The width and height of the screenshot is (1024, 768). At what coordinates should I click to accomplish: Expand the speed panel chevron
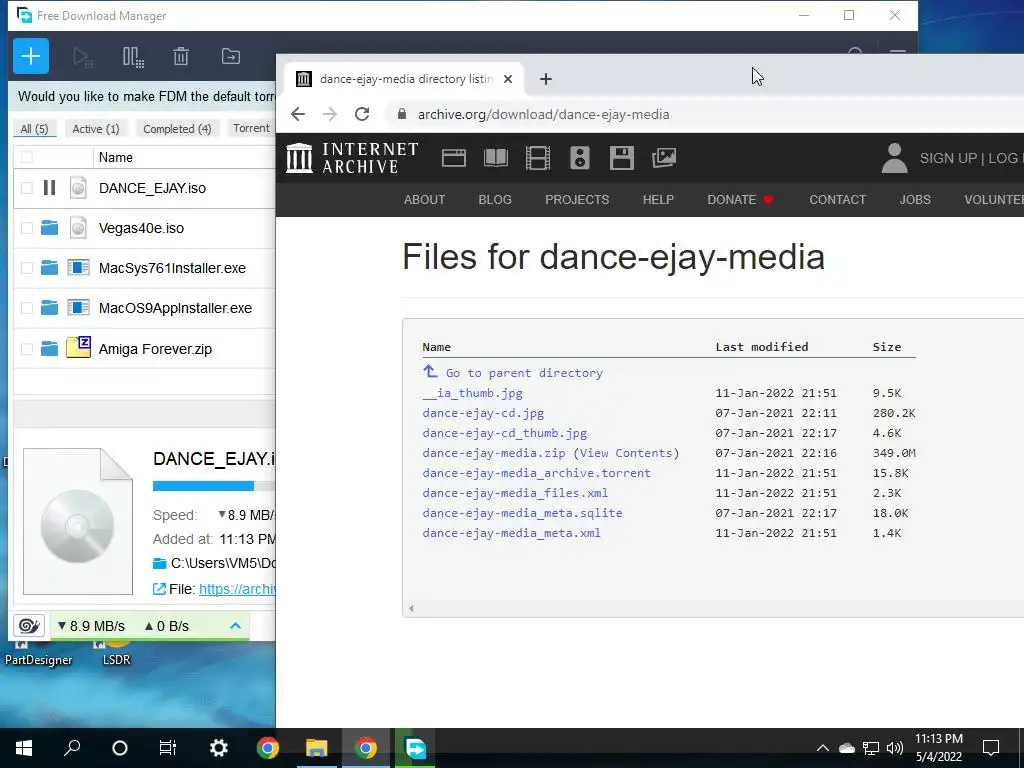[236, 626]
